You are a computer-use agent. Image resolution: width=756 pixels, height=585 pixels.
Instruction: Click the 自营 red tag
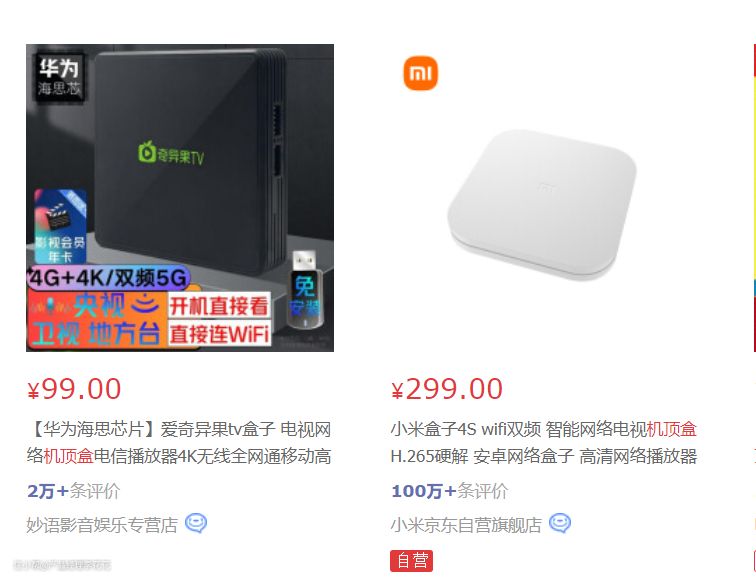pos(411,561)
